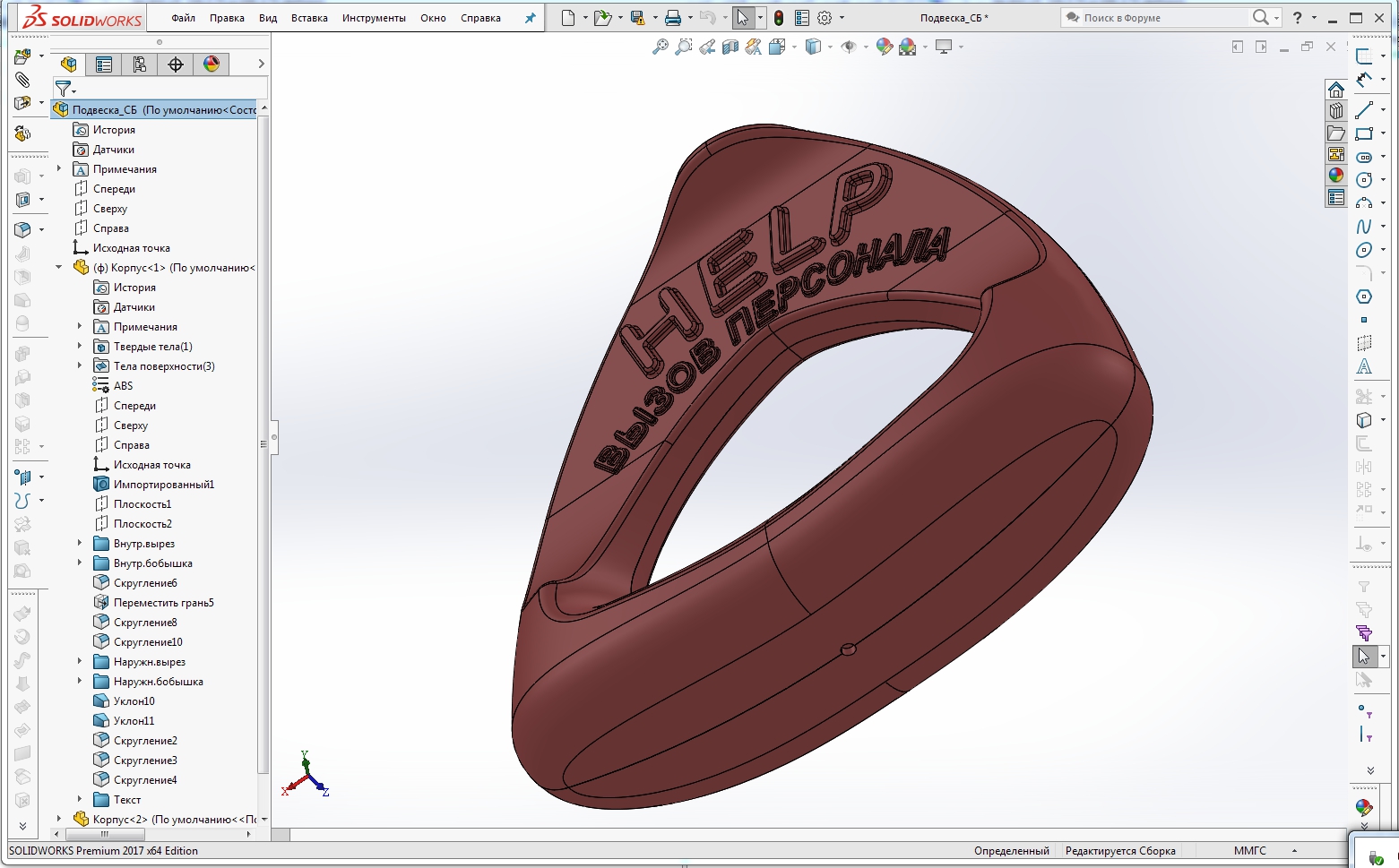Screen dimensions: 1399x868
Task: Select the Sketch Text tool in right panel
Action: pos(1365,366)
